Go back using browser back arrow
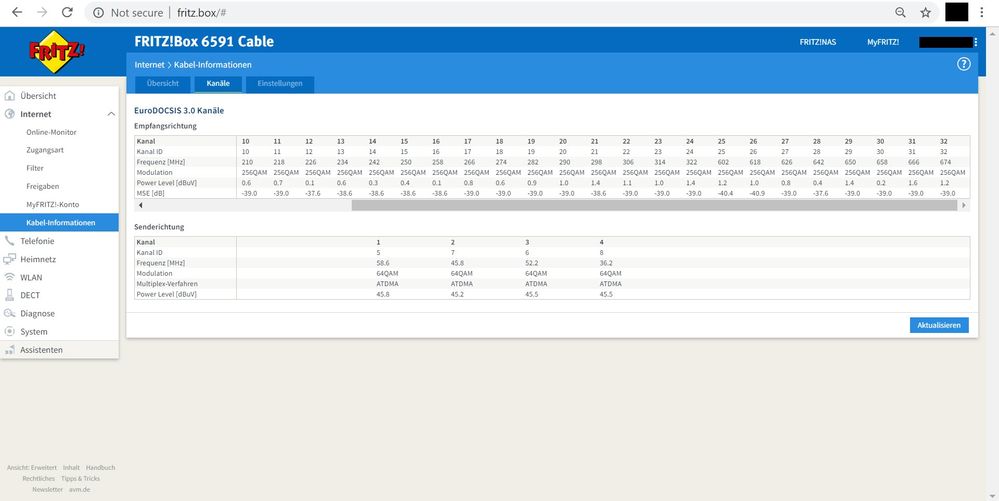 [x=17, y=12]
